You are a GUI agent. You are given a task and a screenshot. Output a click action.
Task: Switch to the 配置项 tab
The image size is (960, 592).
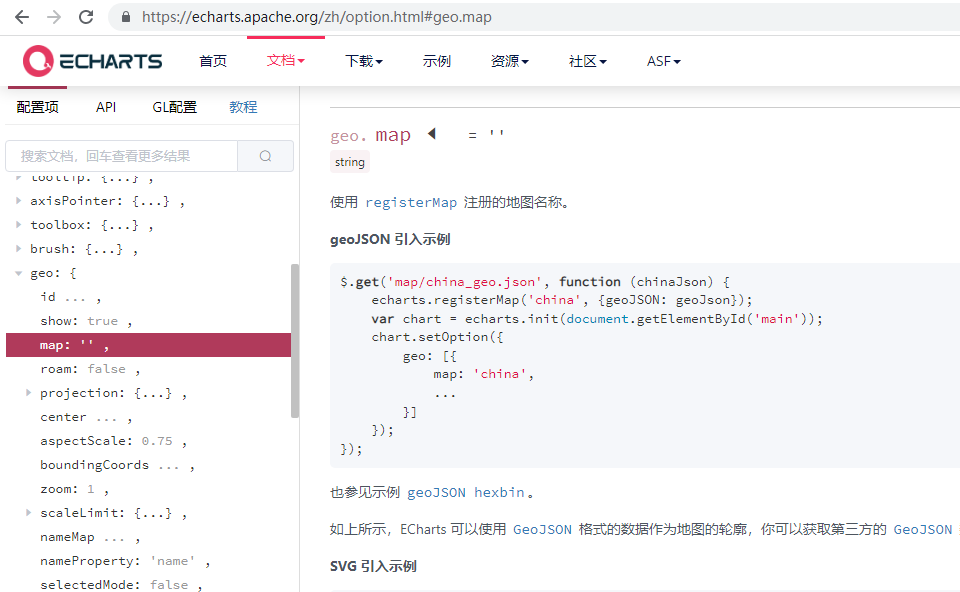(37, 107)
